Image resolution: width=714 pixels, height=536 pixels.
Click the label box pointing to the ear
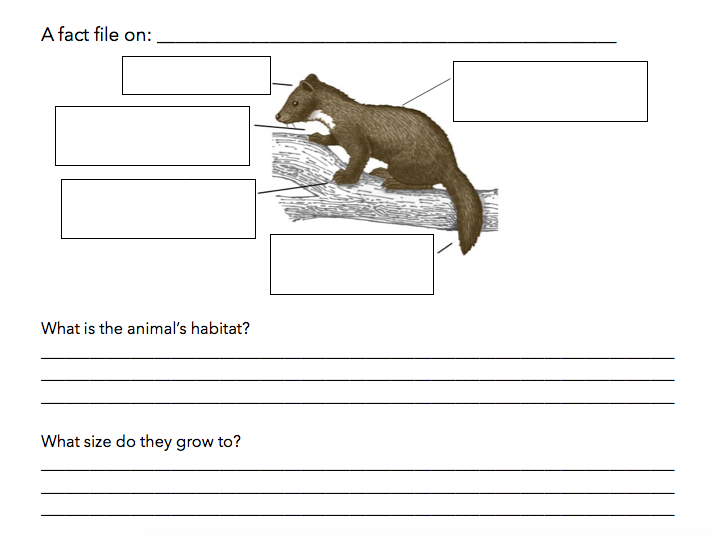196,76
